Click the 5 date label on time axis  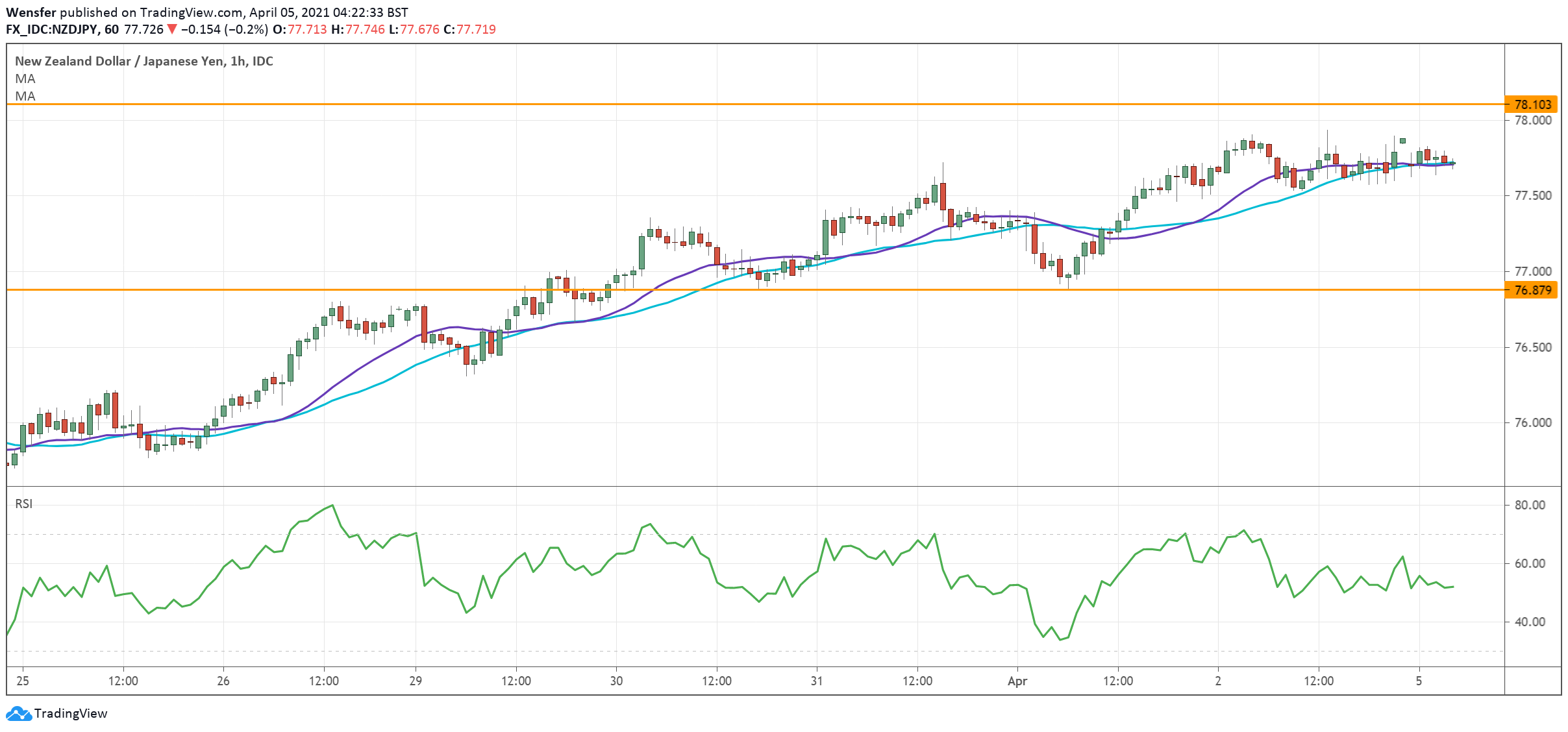pos(1419,681)
